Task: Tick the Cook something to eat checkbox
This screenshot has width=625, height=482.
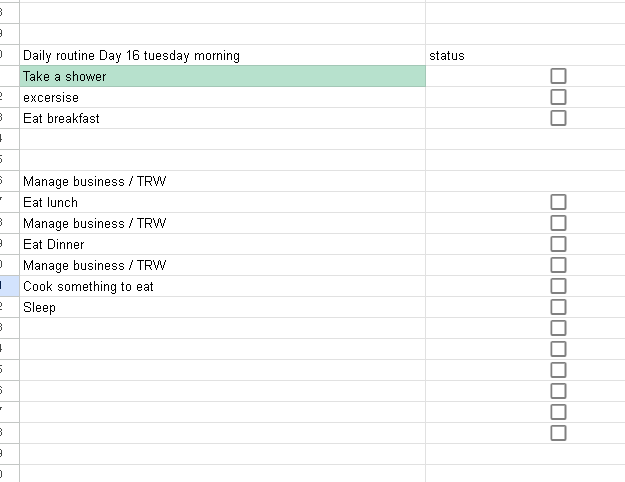Action: point(558,286)
